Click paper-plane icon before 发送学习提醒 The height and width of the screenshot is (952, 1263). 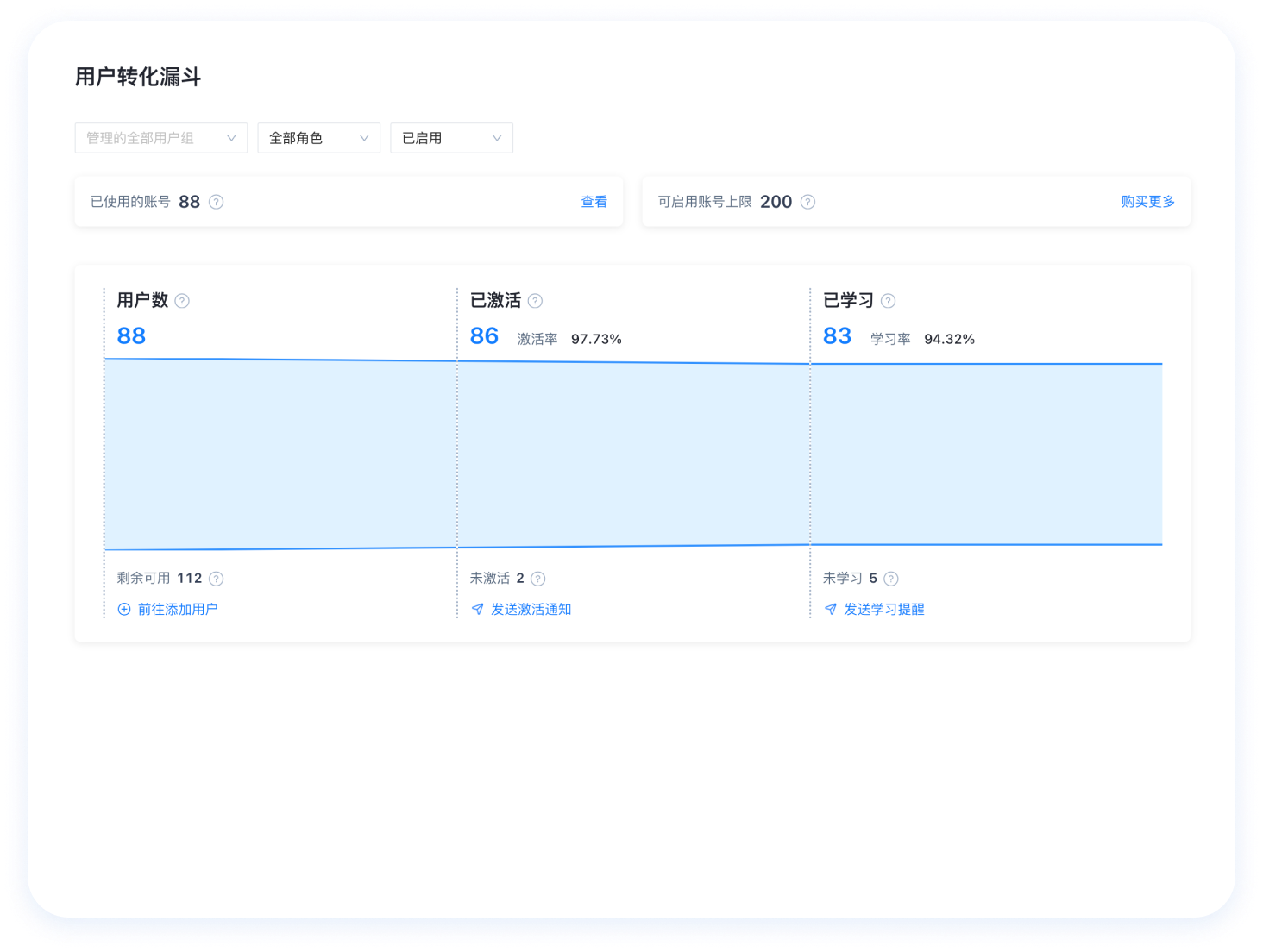click(x=830, y=609)
